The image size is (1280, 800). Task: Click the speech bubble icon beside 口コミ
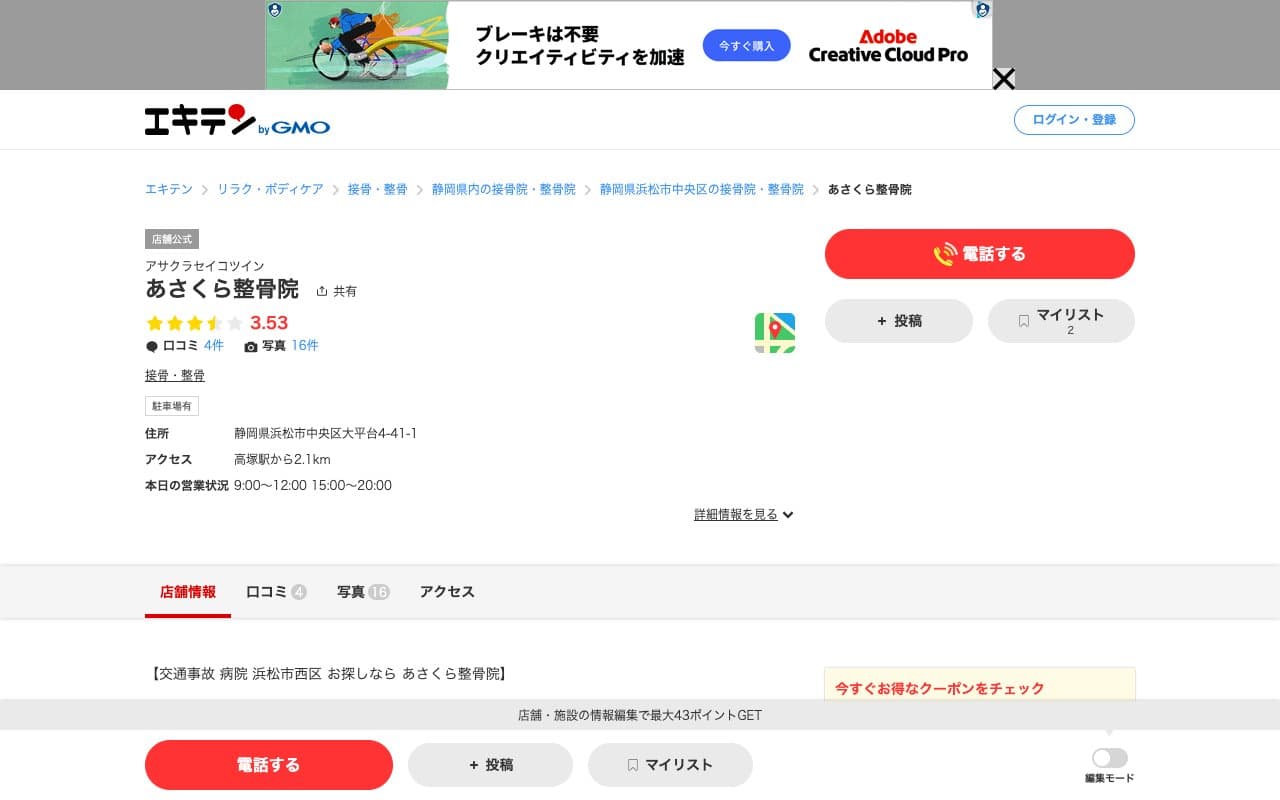coord(150,345)
